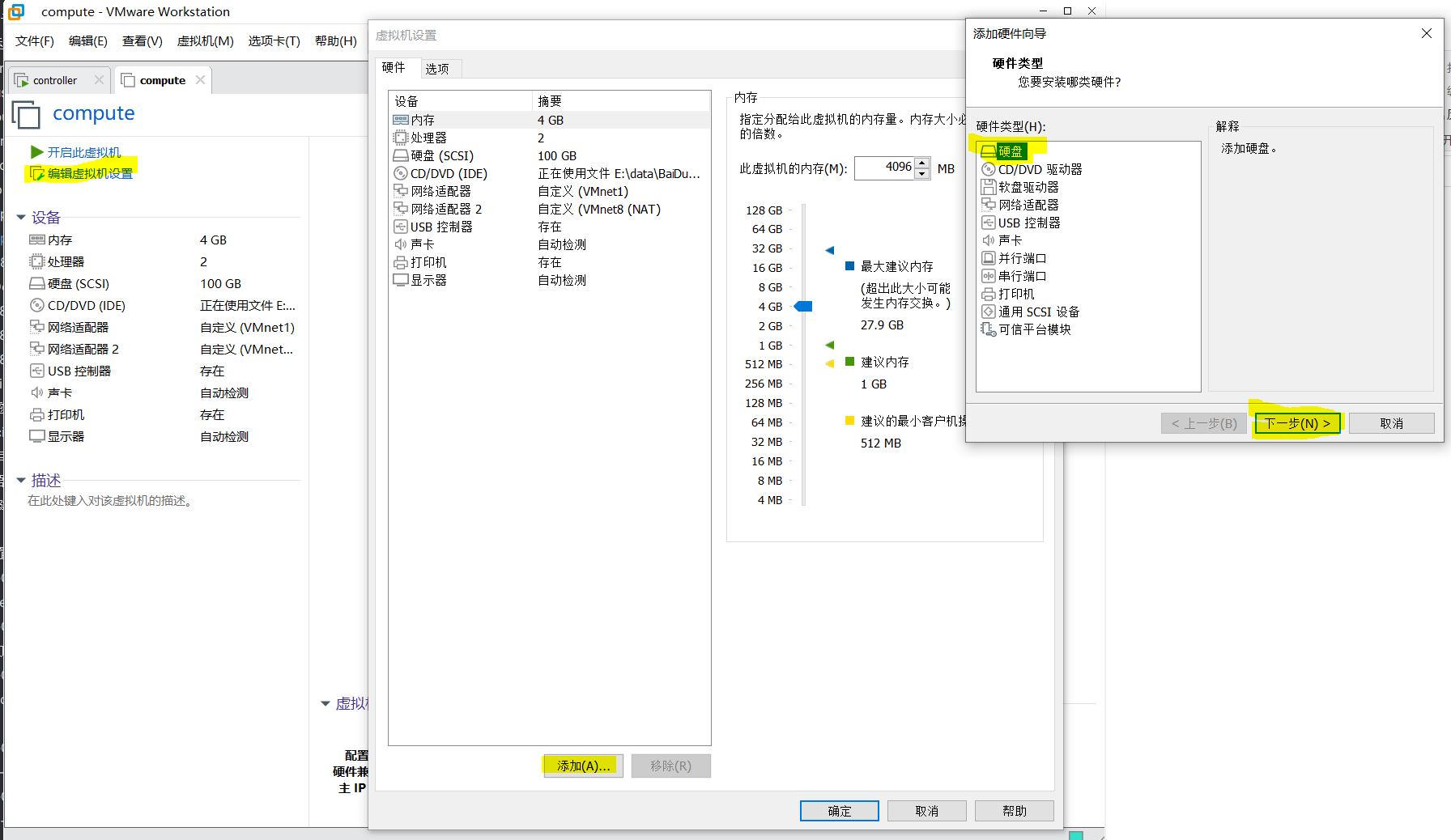1451x840 pixels.
Task: Click 帮助 button in settings dialog
Action: point(1015,811)
